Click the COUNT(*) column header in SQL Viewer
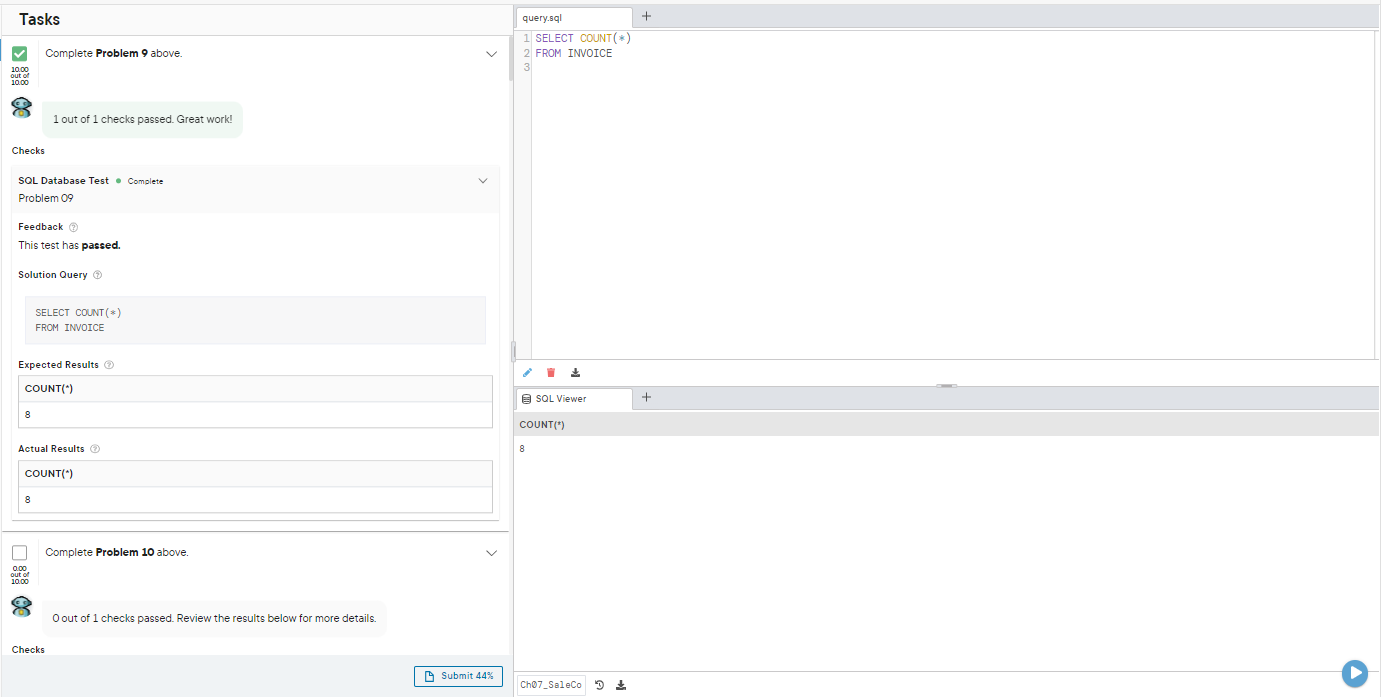The height and width of the screenshot is (697, 1381). (x=542, y=425)
